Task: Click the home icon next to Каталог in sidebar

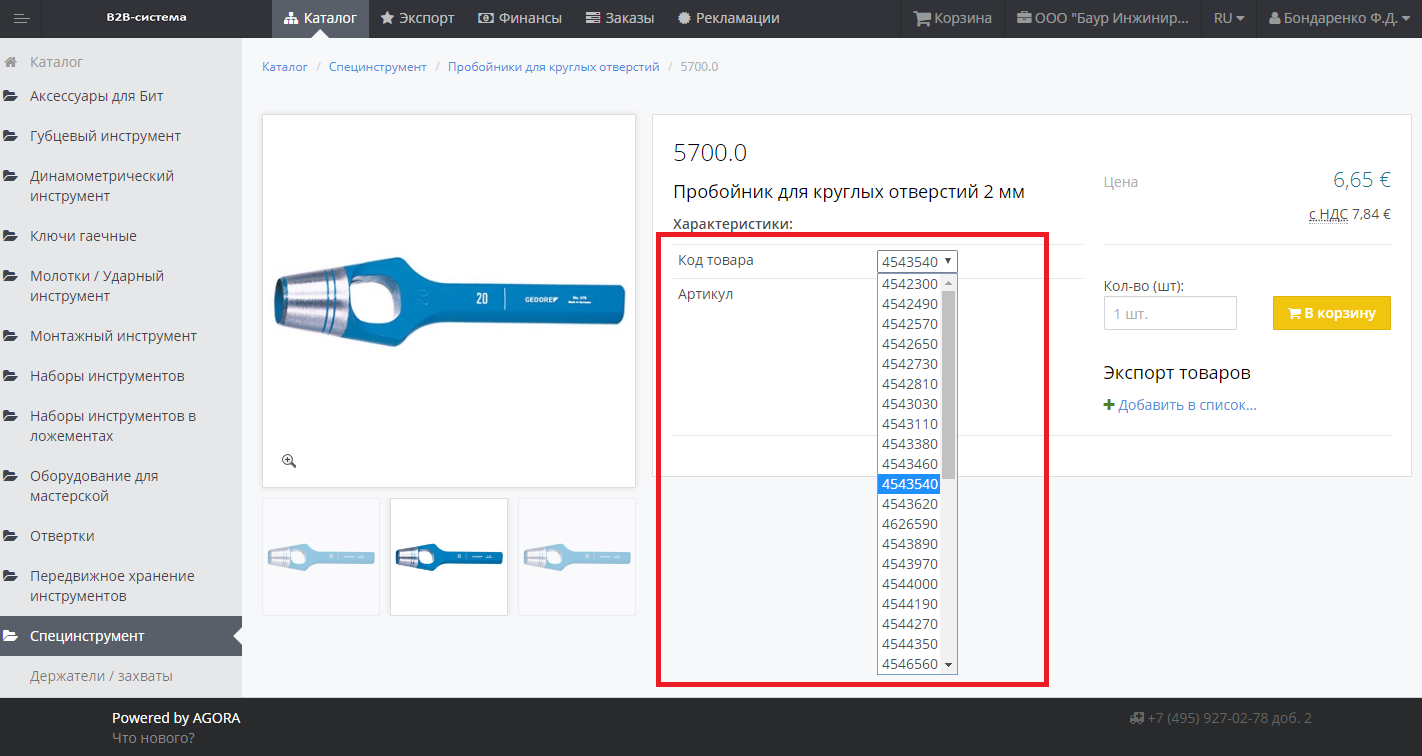Action: (11, 62)
